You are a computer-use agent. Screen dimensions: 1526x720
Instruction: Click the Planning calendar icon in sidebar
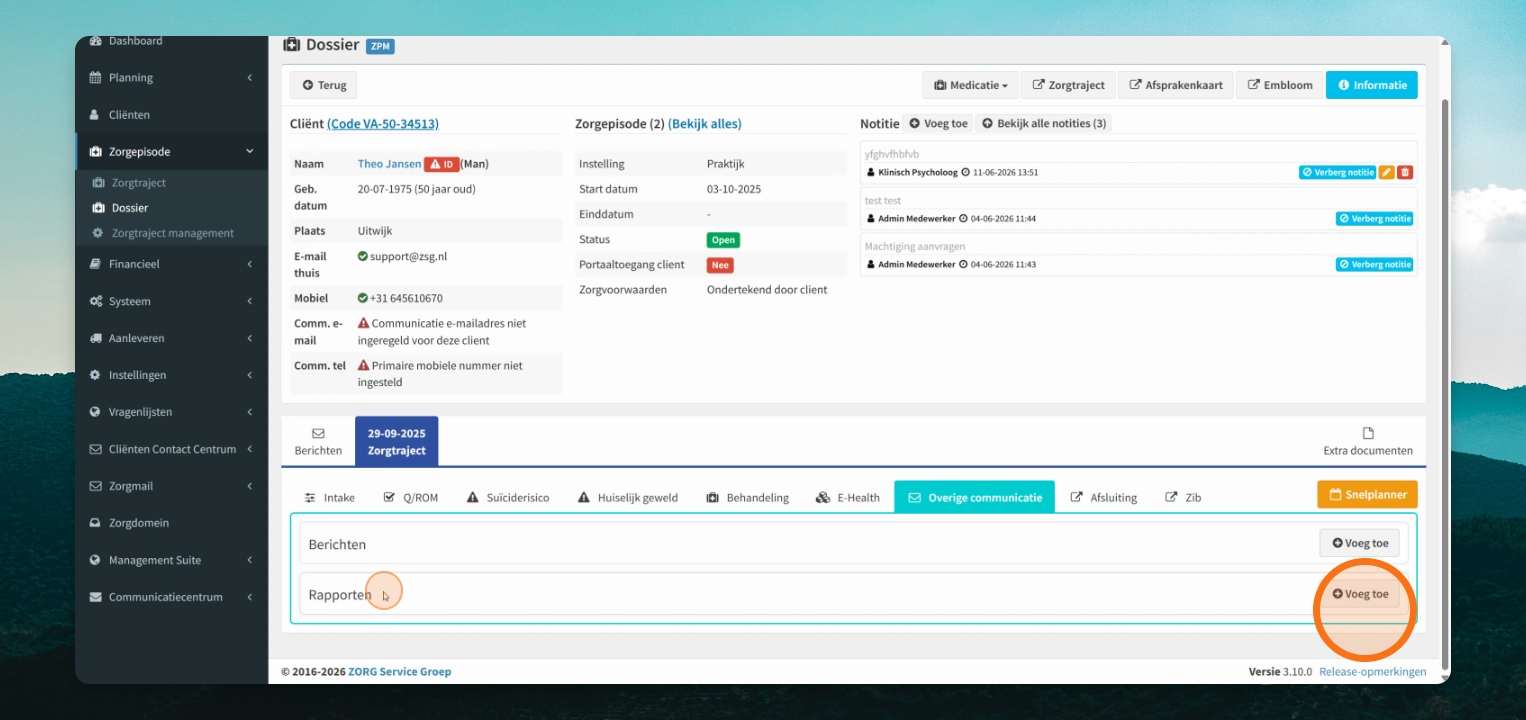point(95,78)
